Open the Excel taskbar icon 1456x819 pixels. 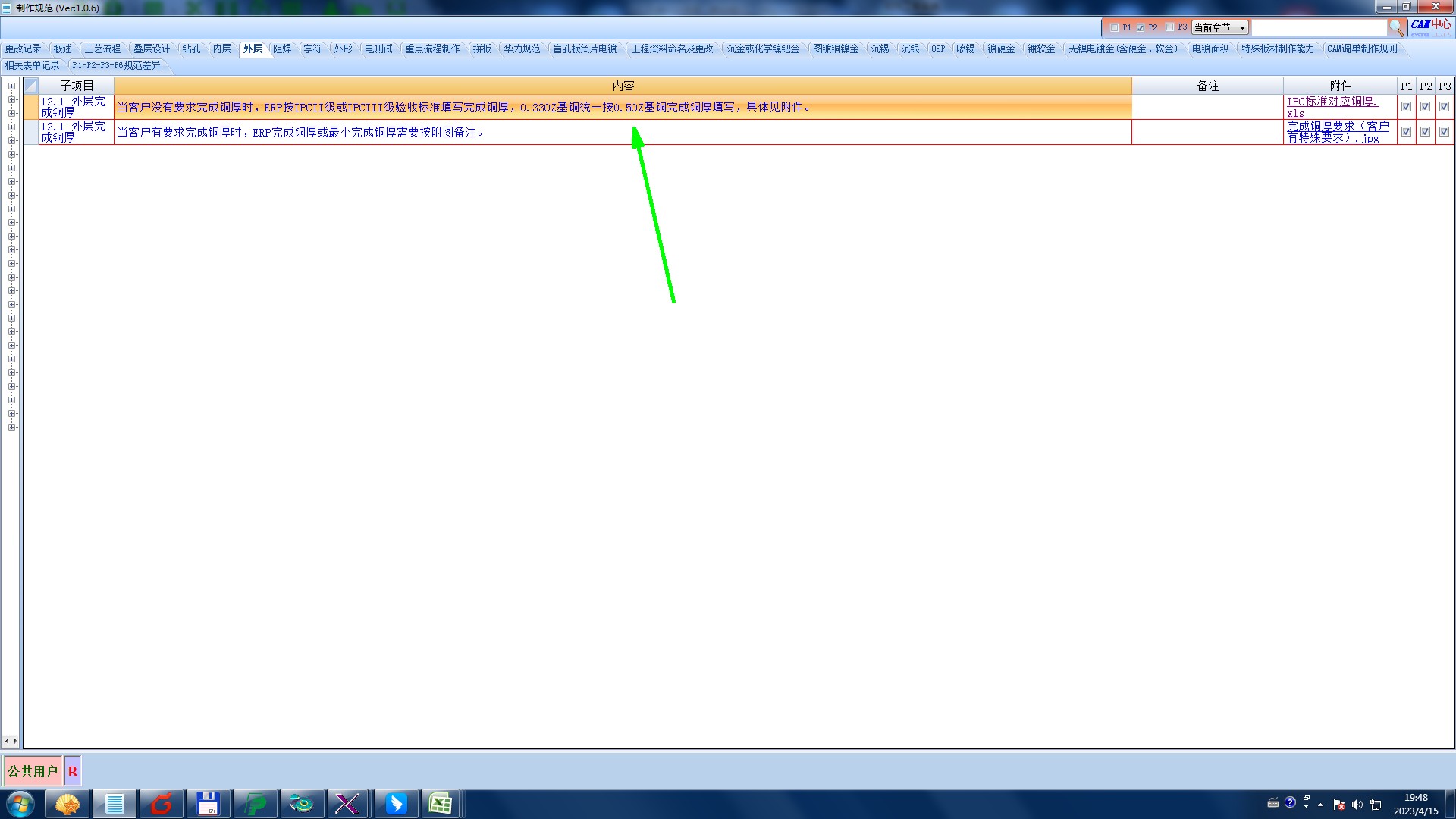[x=441, y=804]
